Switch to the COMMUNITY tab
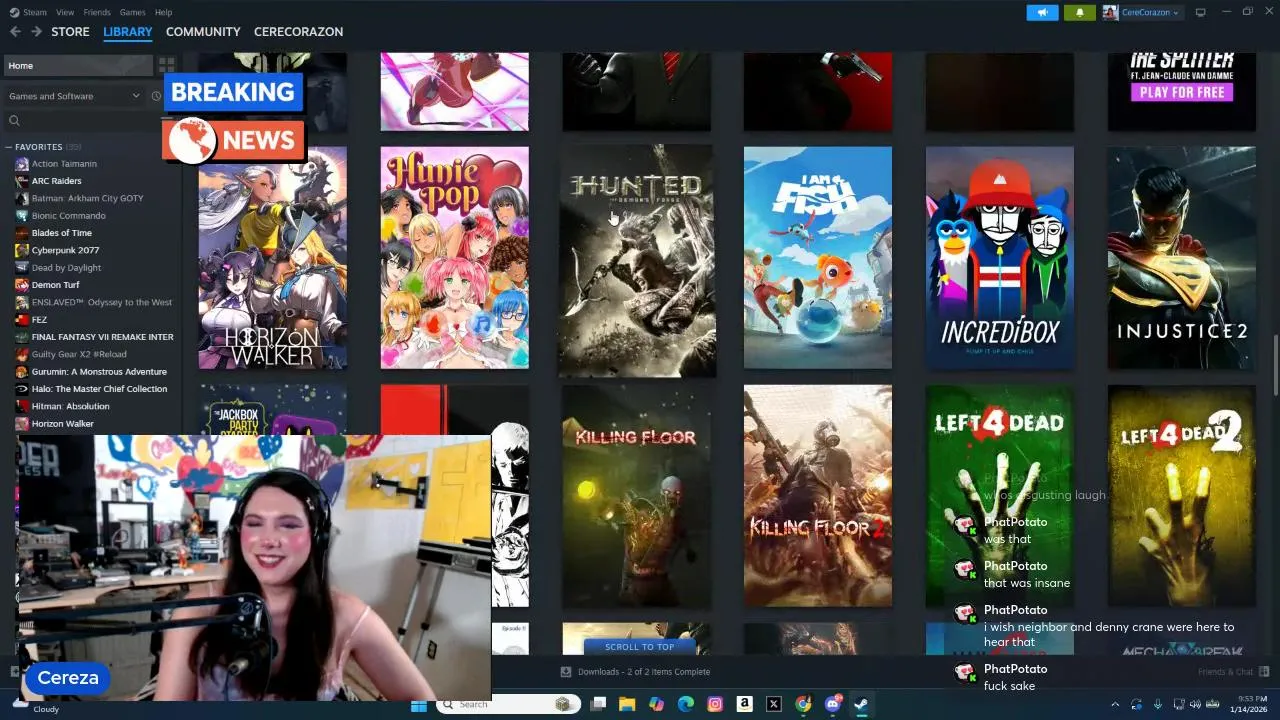 click(203, 32)
